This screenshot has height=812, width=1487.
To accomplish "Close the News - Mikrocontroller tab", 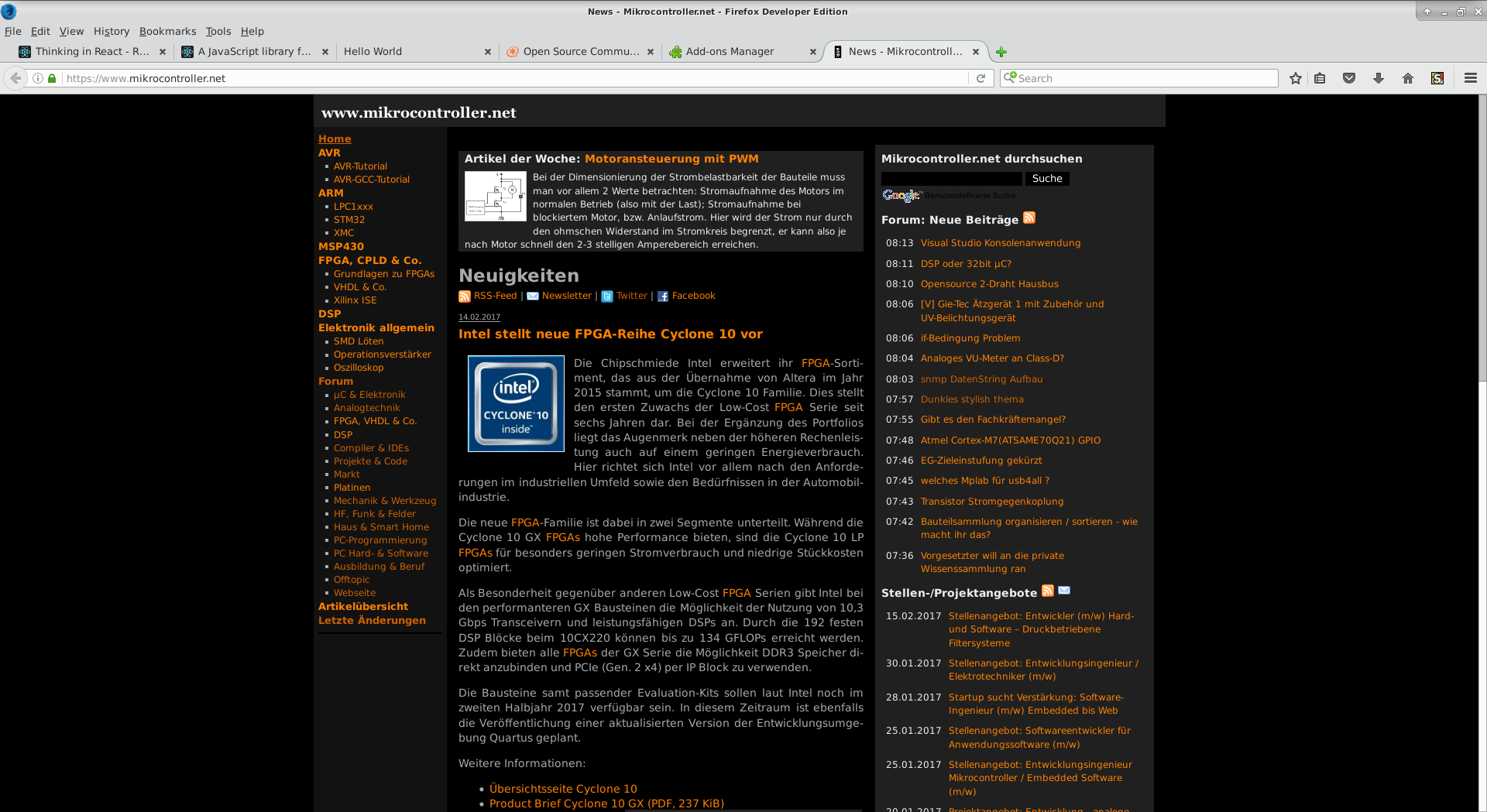I will coord(976,52).
